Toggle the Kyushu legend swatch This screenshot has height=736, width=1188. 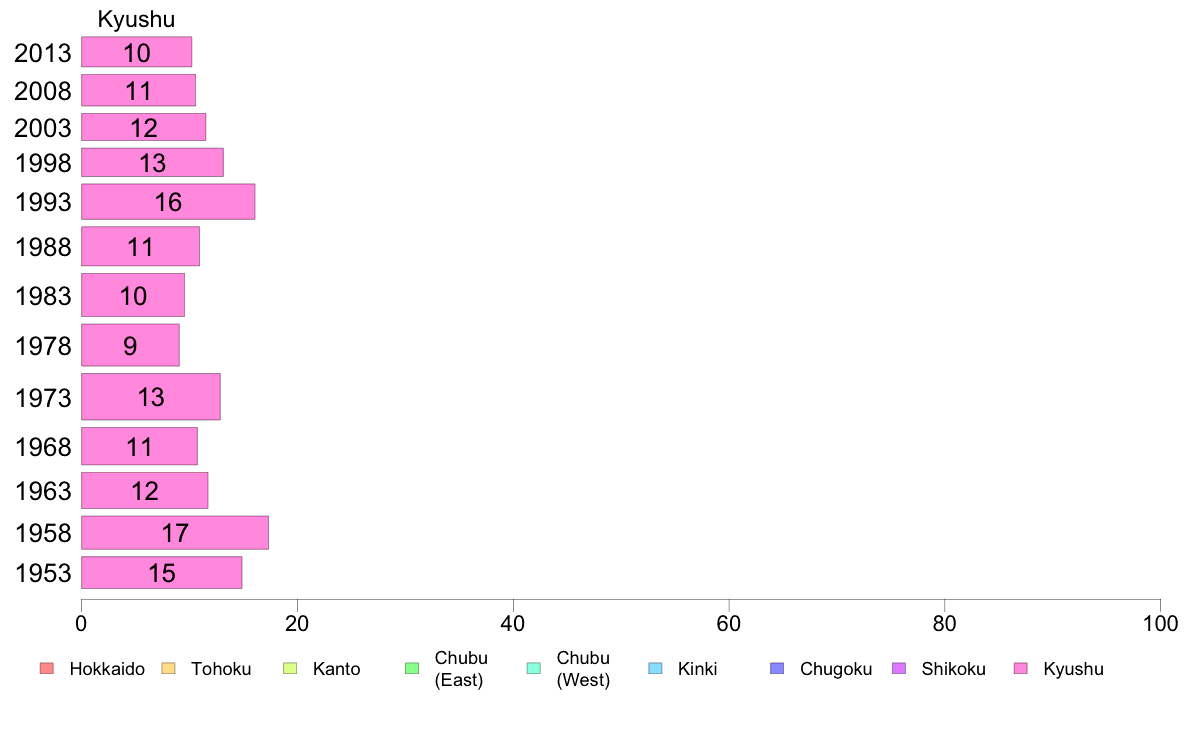pos(1021,668)
